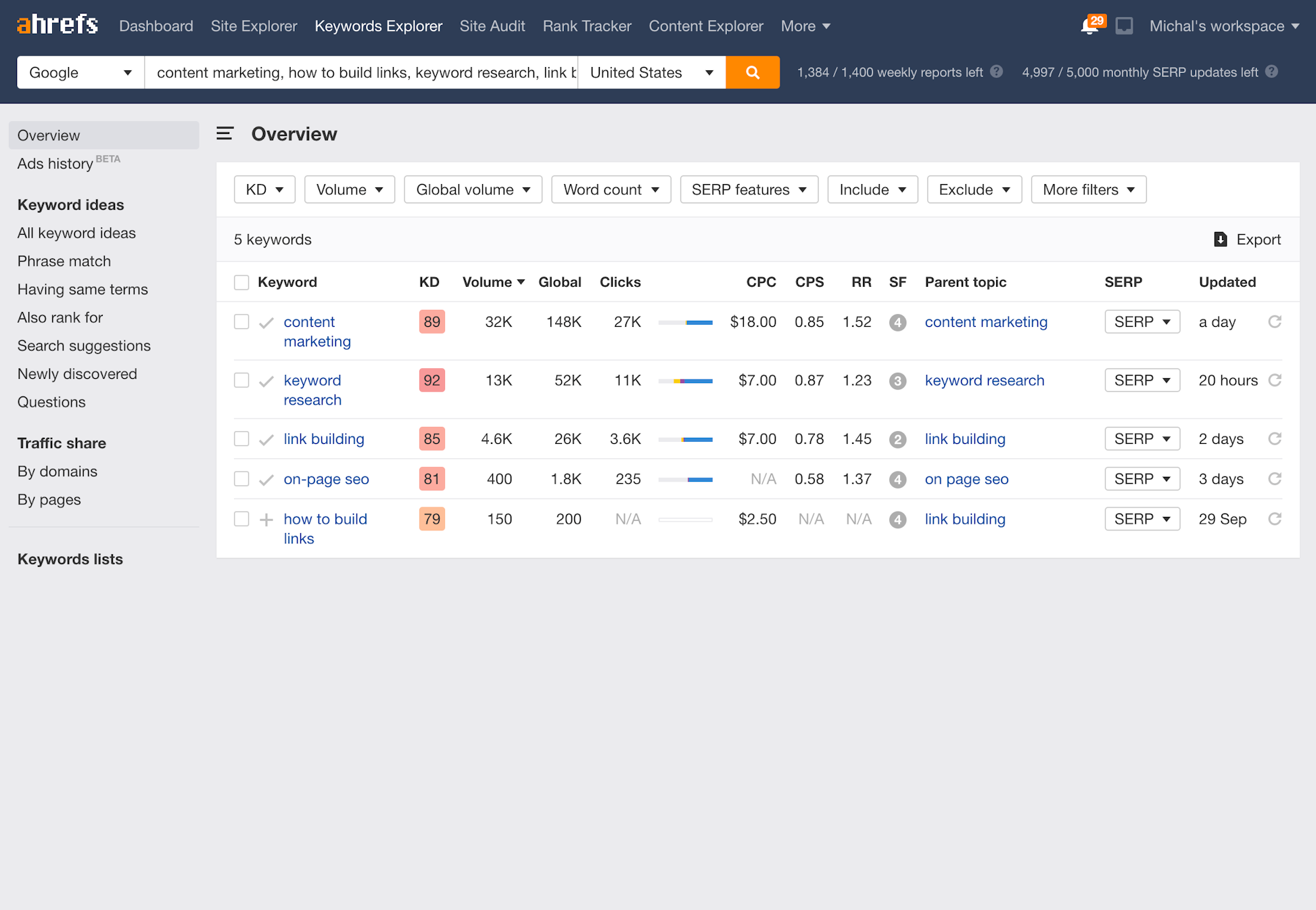Click the SF badge in link building row
The image size is (1316, 910).
pos(897,439)
